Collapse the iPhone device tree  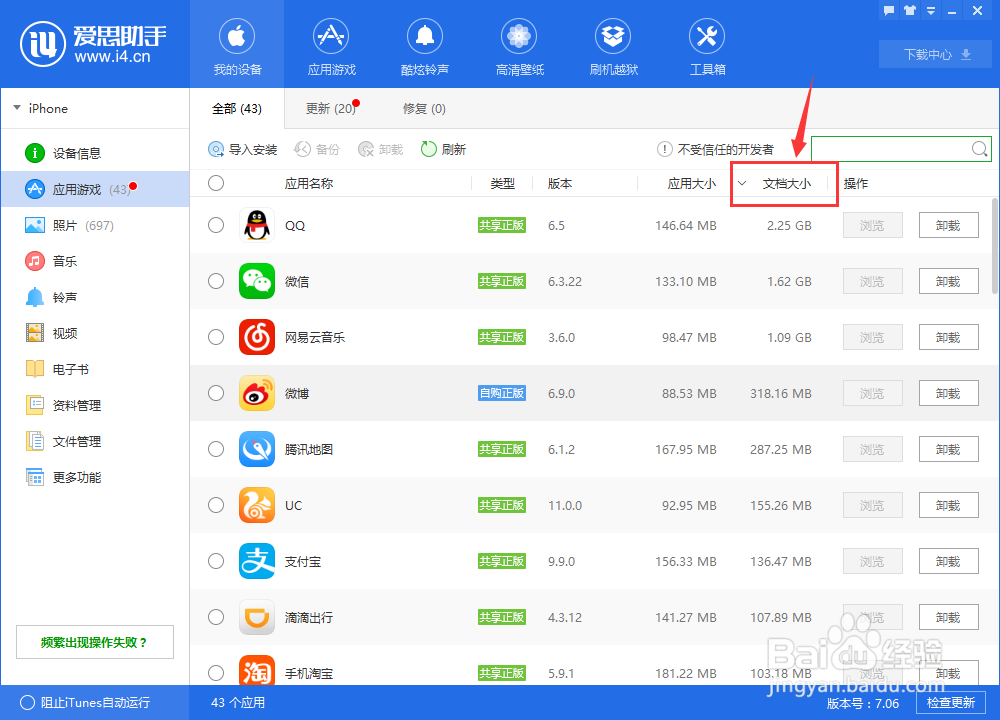coord(17,108)
